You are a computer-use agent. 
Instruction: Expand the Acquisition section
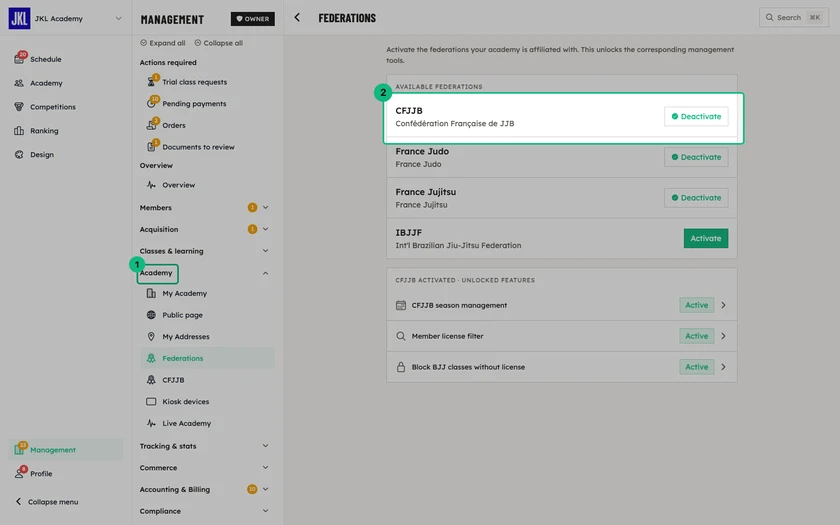[265, 229]
